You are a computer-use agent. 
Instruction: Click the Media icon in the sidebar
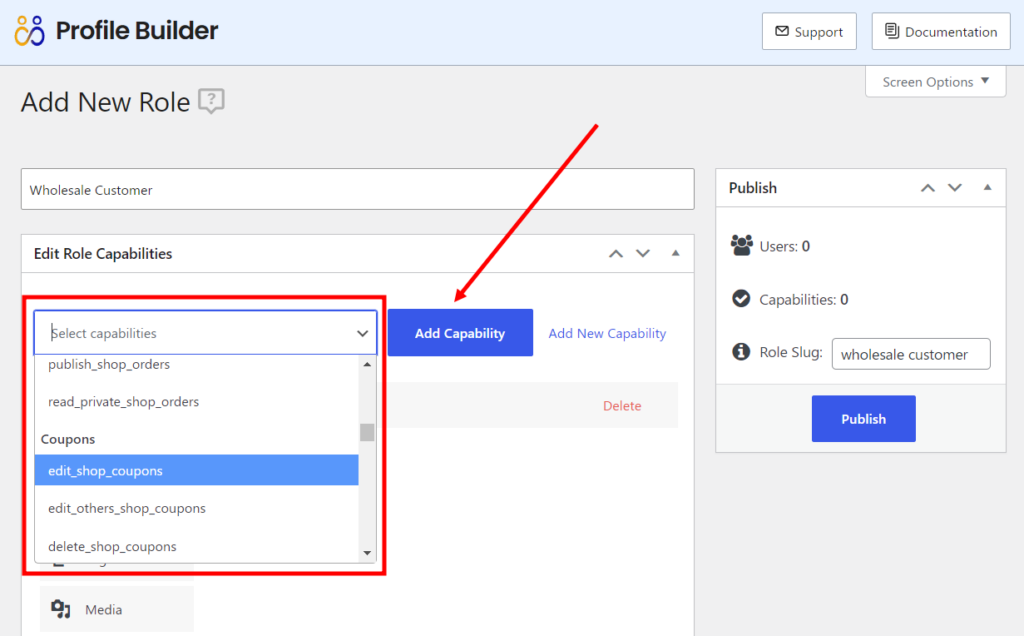tap(61, 609)
